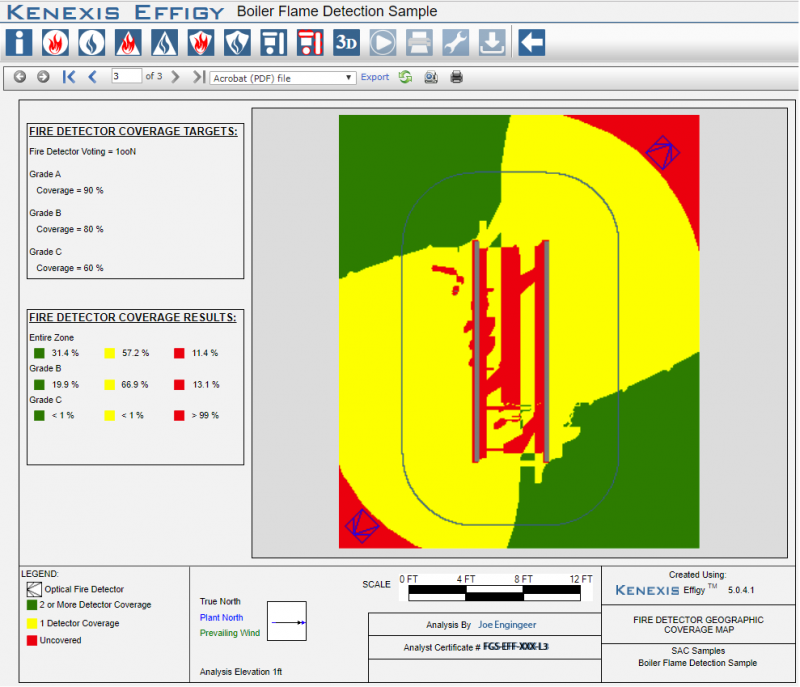Click the wrench settings tool icon

point(456,43)
